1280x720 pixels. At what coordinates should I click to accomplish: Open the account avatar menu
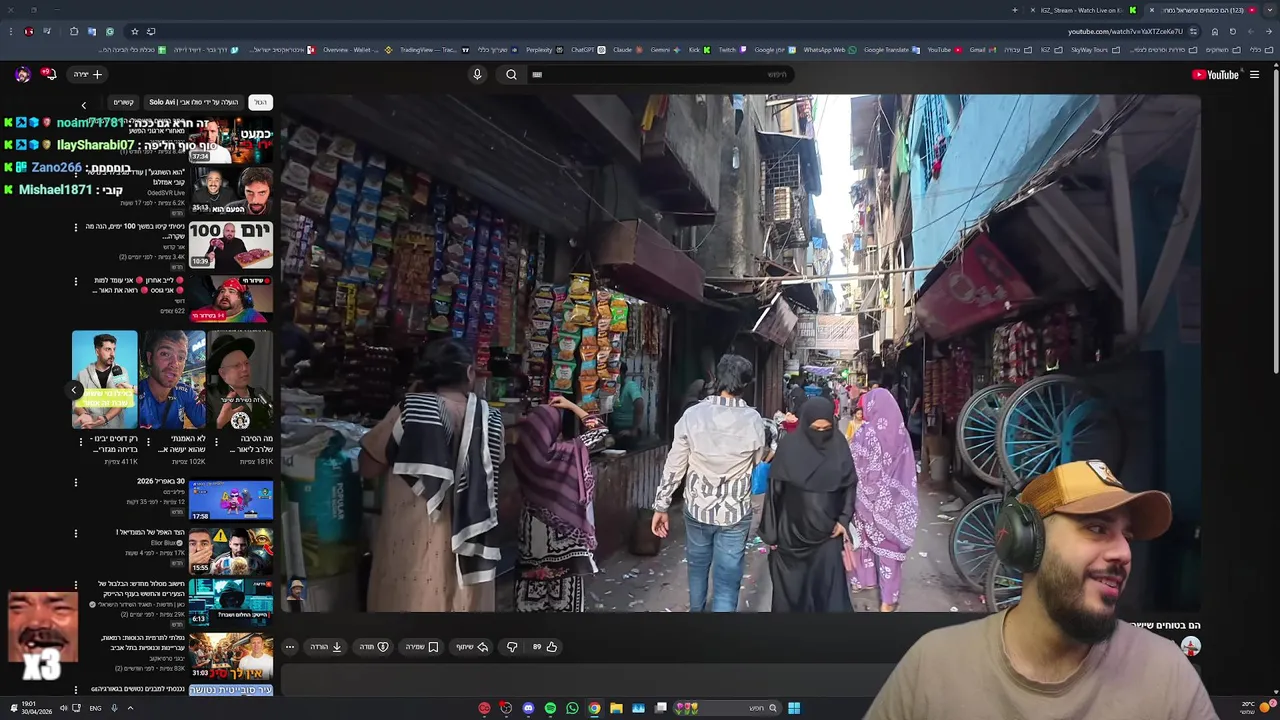[x=22, y=74]
